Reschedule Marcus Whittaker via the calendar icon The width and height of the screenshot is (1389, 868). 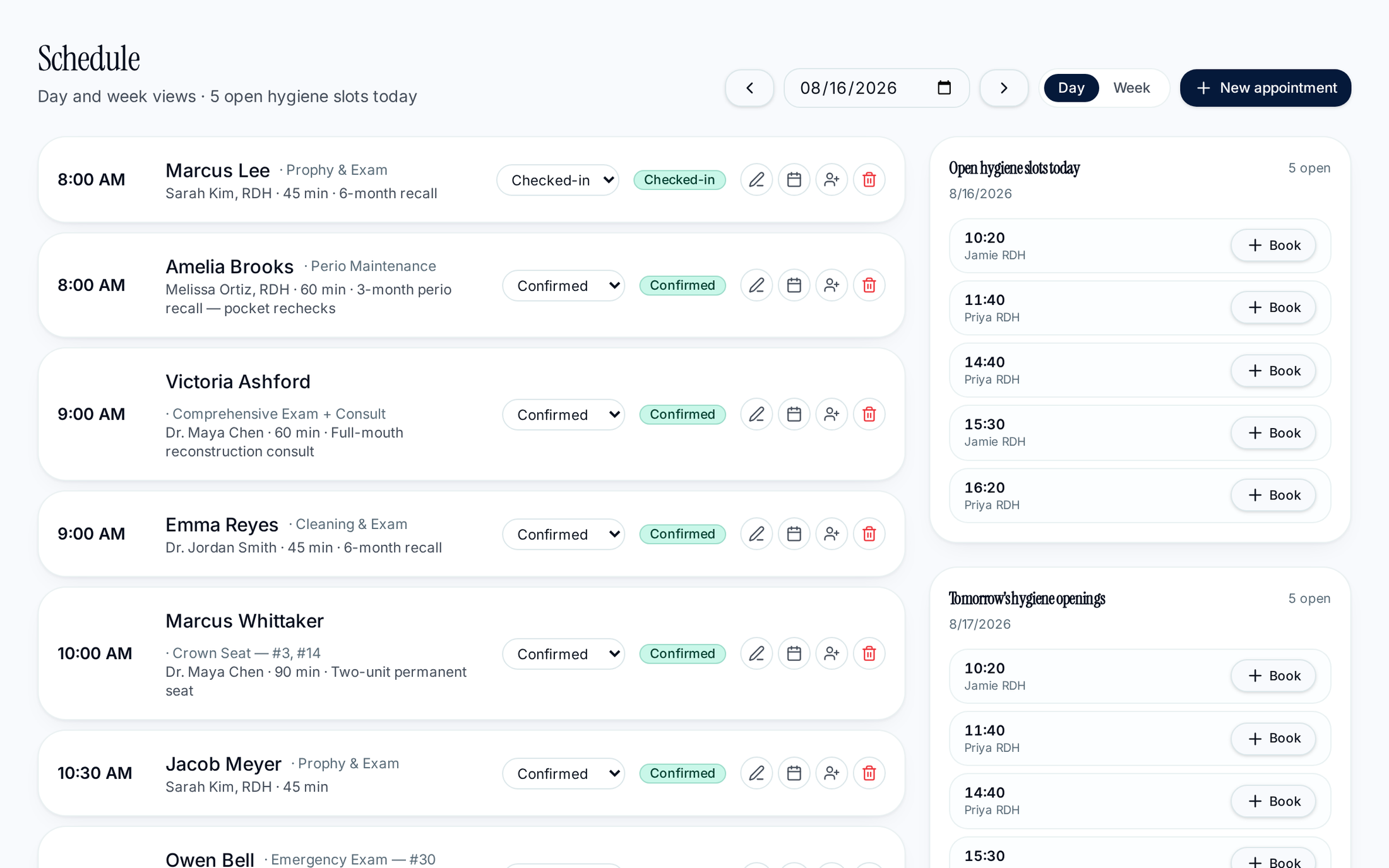tap(794, 653)
